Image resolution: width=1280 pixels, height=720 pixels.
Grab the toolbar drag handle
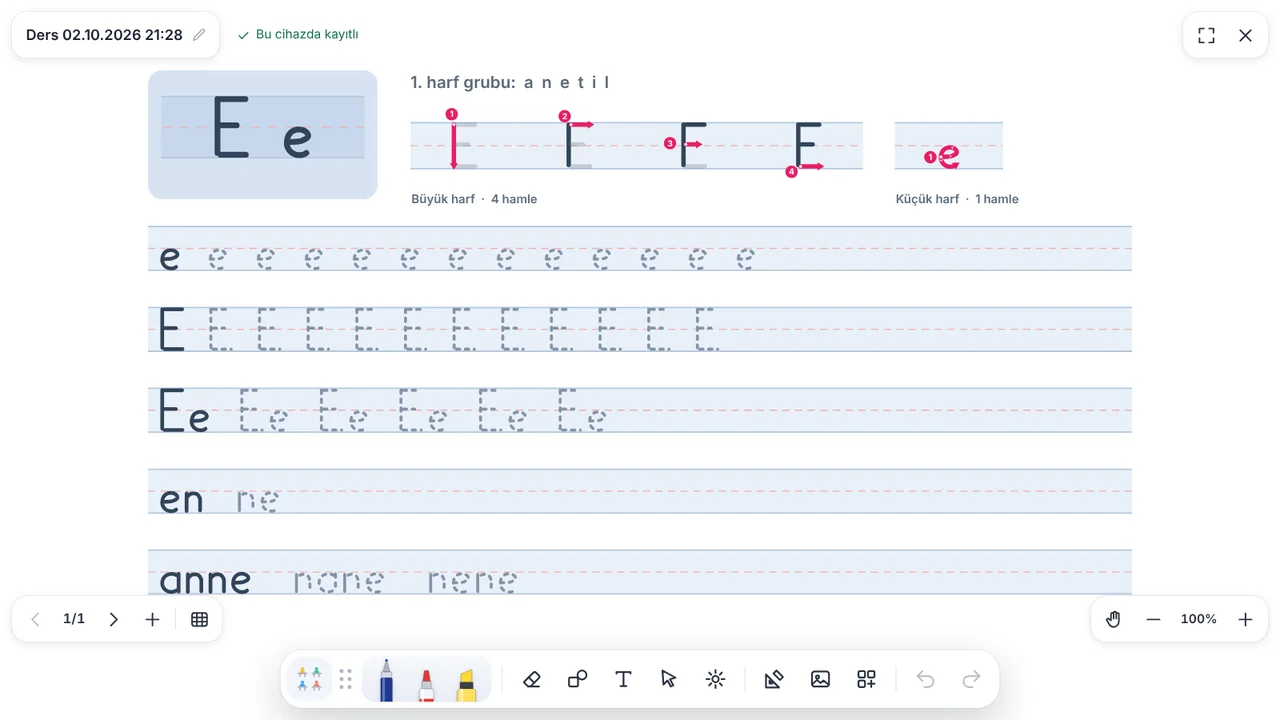pos(346,680)
